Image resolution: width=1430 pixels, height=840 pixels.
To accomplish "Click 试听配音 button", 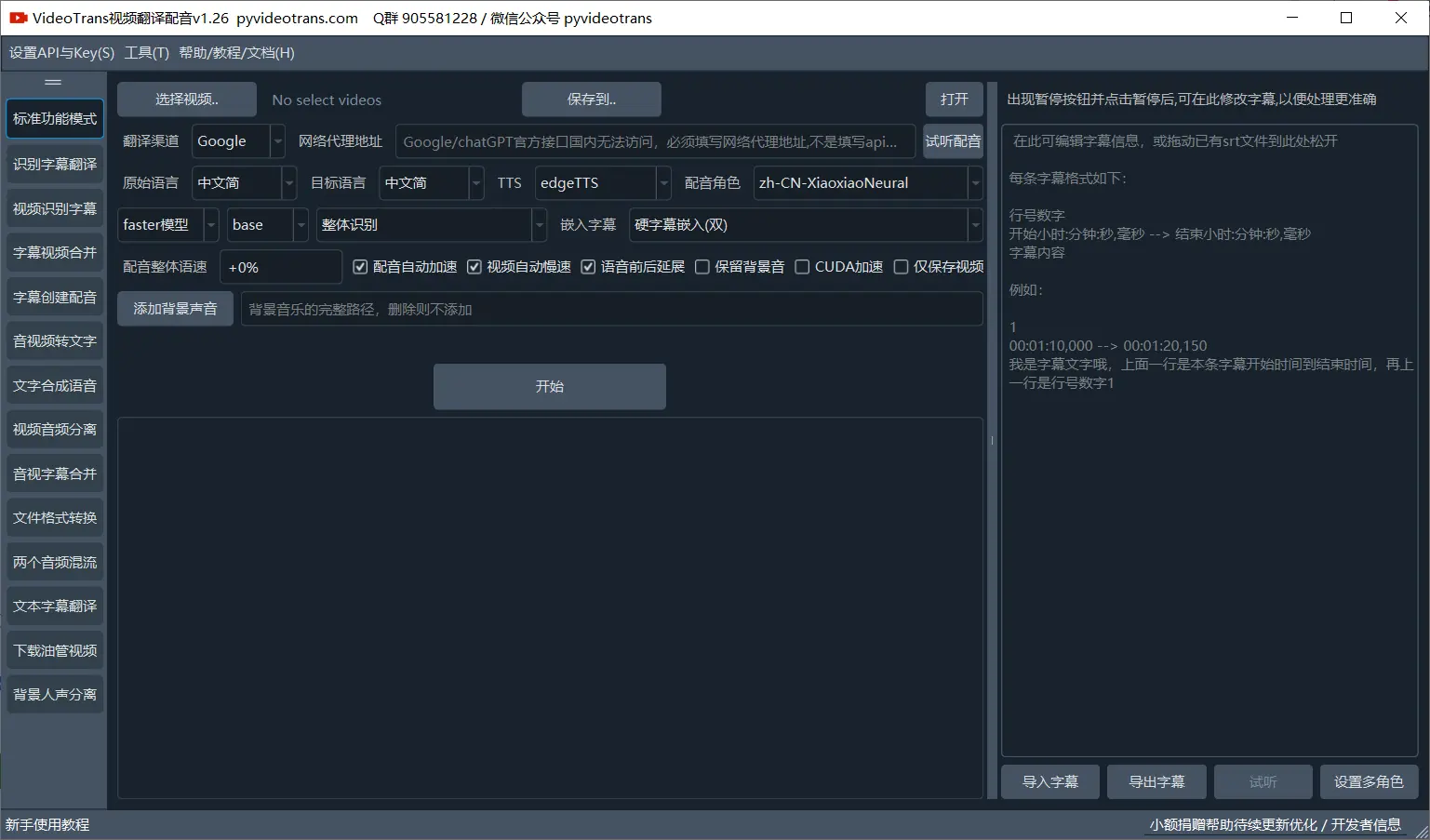I will click(953, 141).
